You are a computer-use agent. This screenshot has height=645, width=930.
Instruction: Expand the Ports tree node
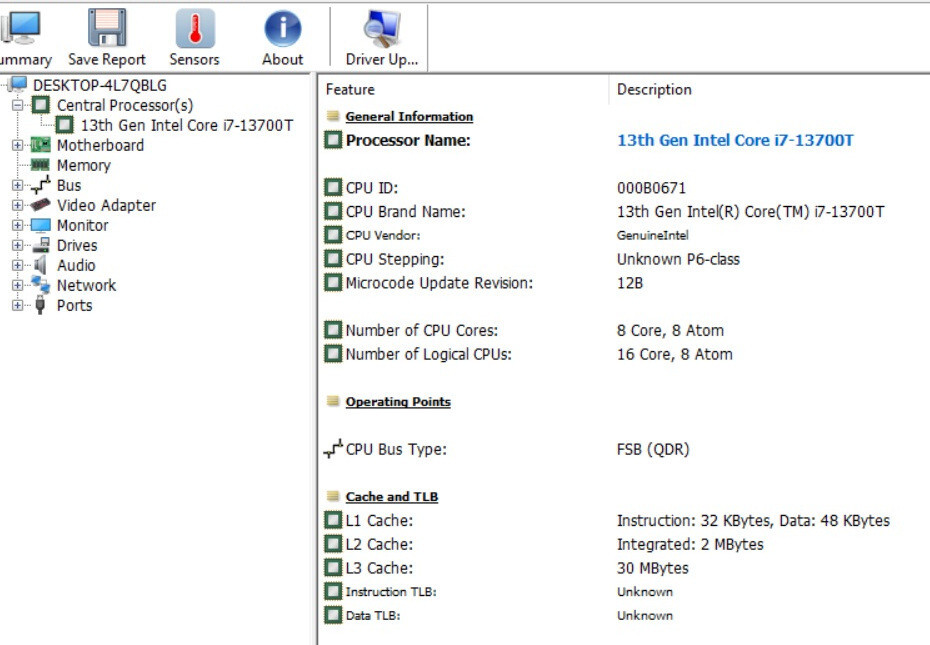18,306
